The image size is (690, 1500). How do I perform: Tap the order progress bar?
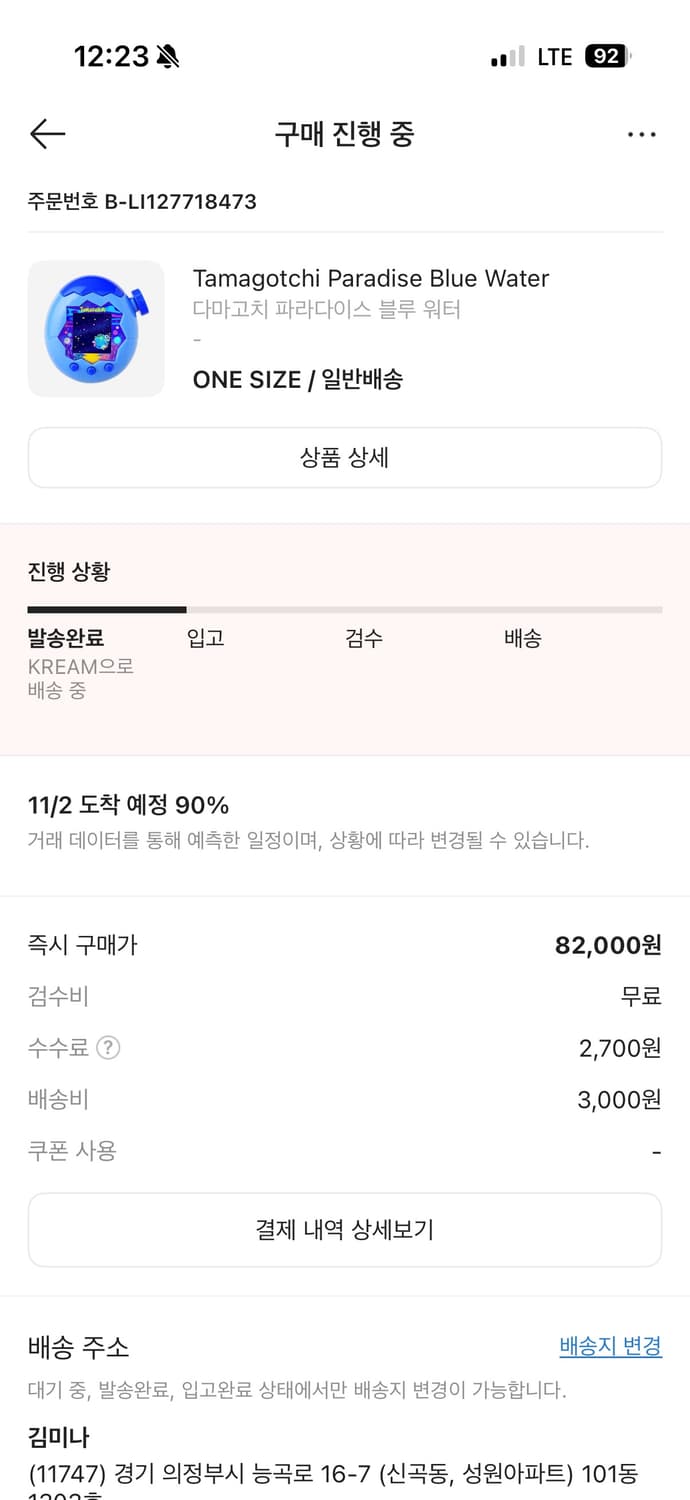tap(344, 609)
